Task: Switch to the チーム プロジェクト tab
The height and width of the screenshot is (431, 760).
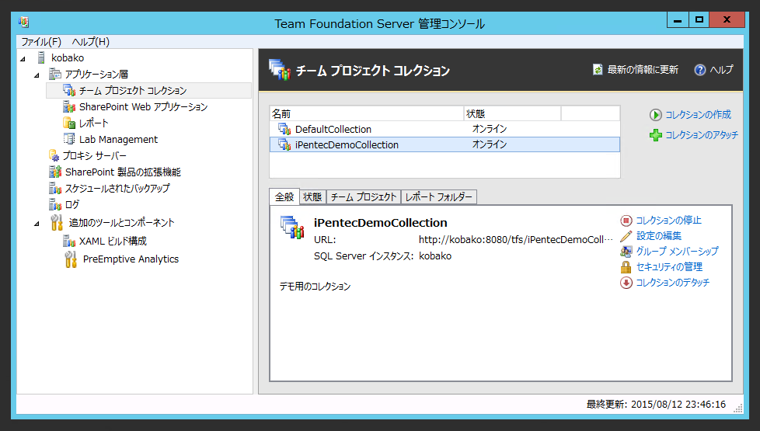Action: tap(364, 197)
